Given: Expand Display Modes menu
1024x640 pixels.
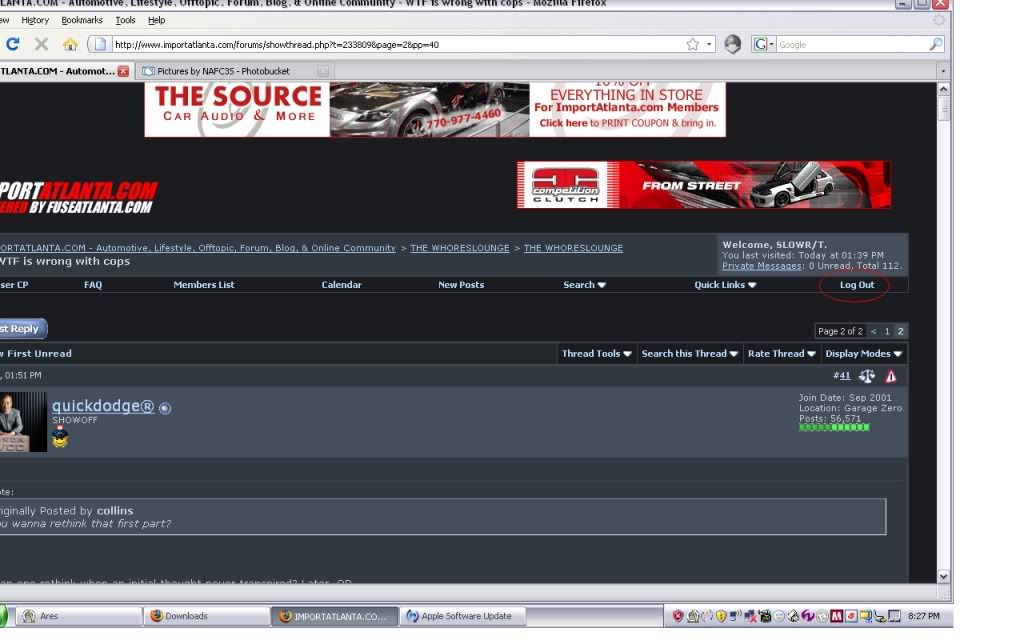Looking at the screenshot, I should (x=863, y=353).
